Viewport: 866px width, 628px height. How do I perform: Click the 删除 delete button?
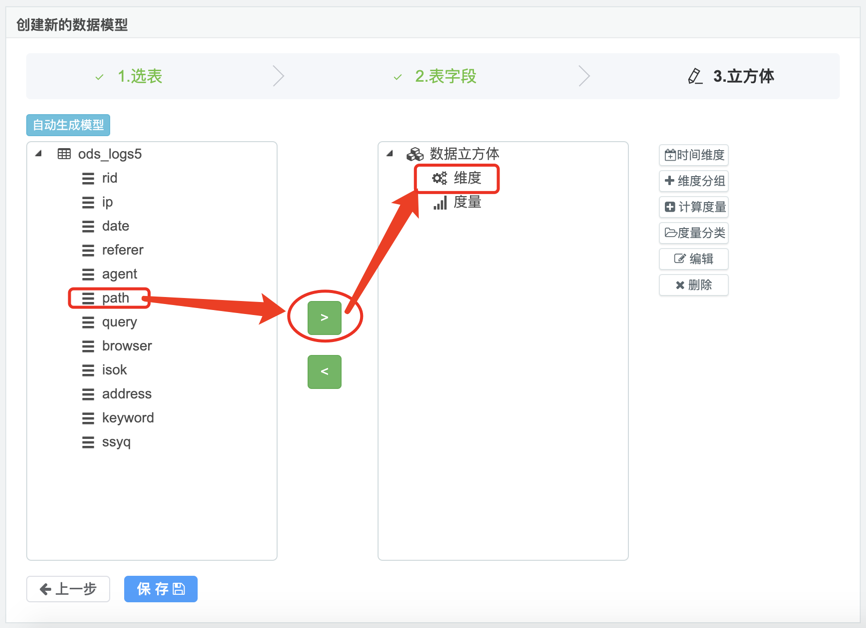(694, 285)
